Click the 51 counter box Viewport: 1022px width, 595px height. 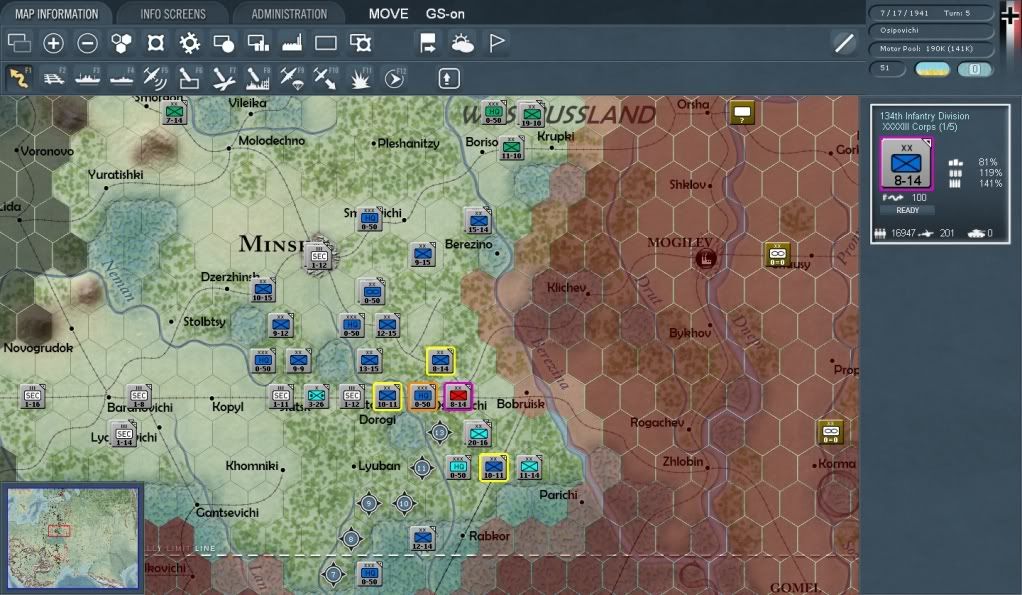click(x=887, y=68)
